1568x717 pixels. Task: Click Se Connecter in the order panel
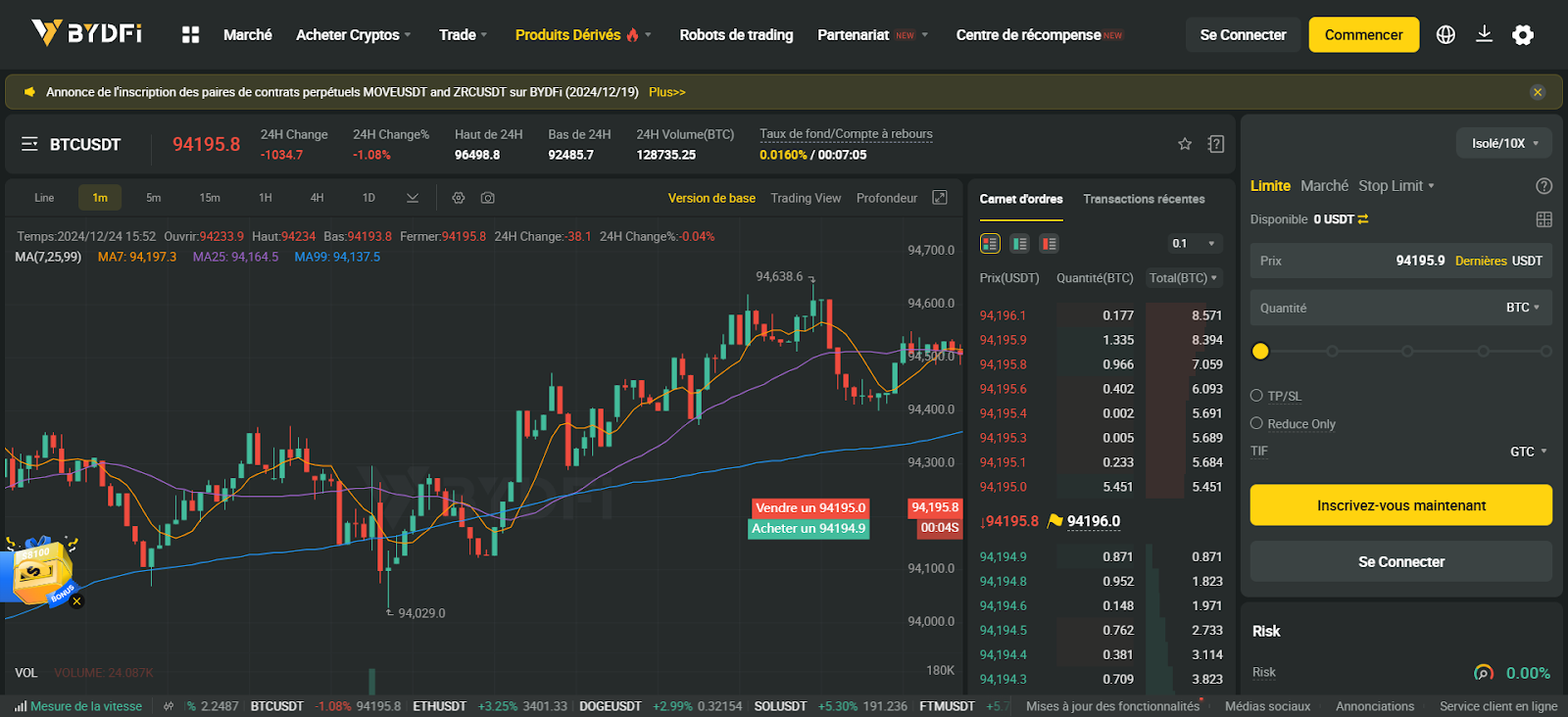pyautogui.click(x=1401, y=562)
